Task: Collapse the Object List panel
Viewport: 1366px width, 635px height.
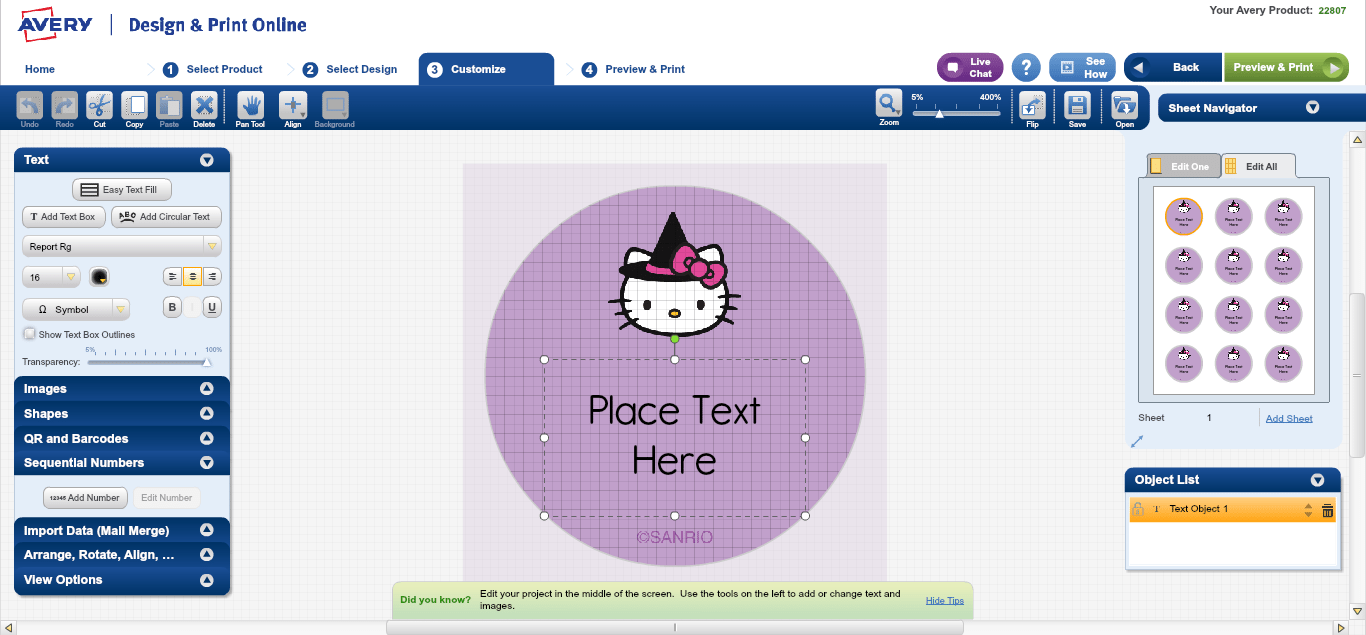Action: (1317, 480)
